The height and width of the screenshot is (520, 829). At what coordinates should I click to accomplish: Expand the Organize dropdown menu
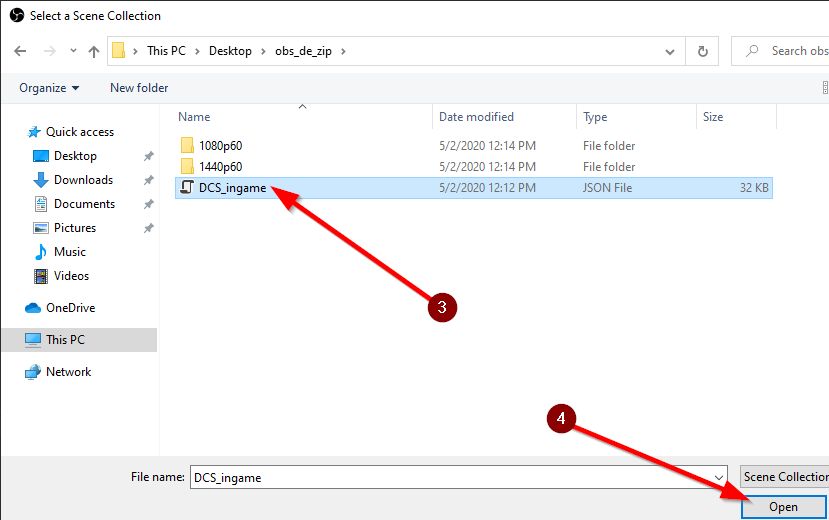[x=48, y=88]
